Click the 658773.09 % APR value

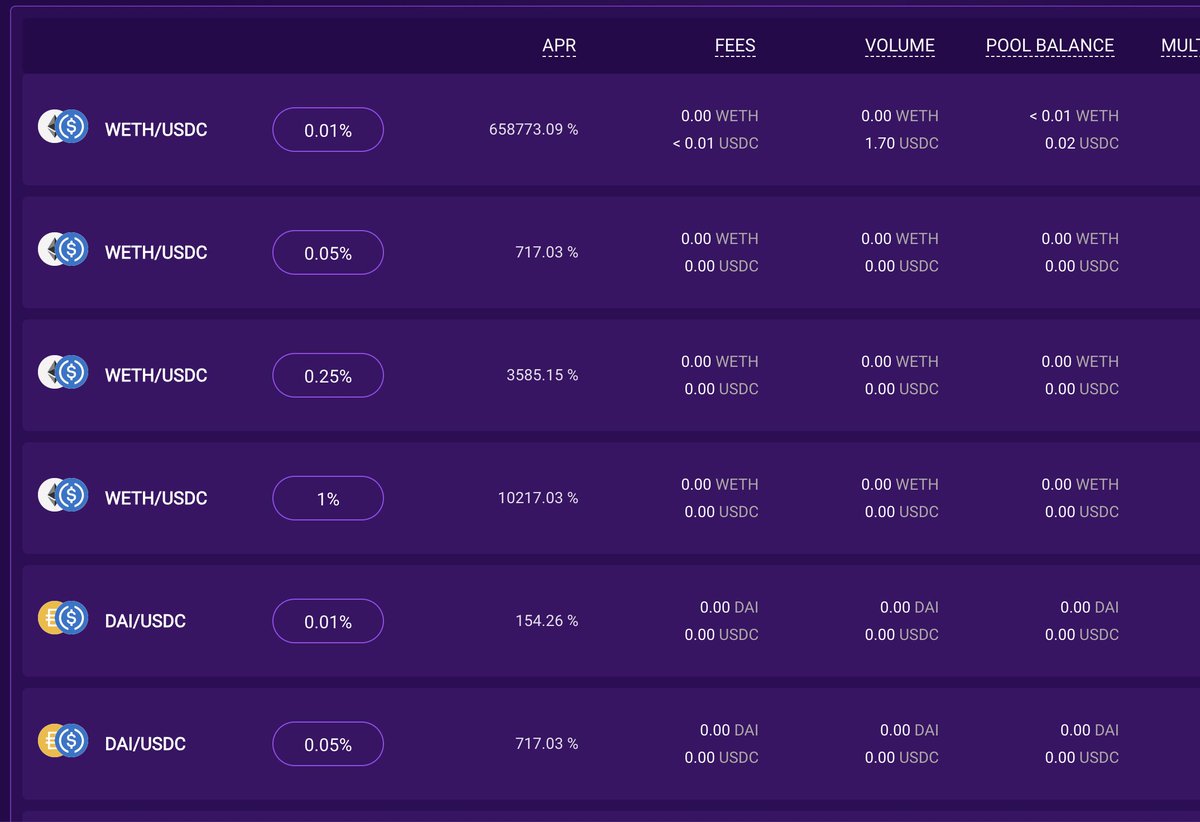[x=533, y=130]
